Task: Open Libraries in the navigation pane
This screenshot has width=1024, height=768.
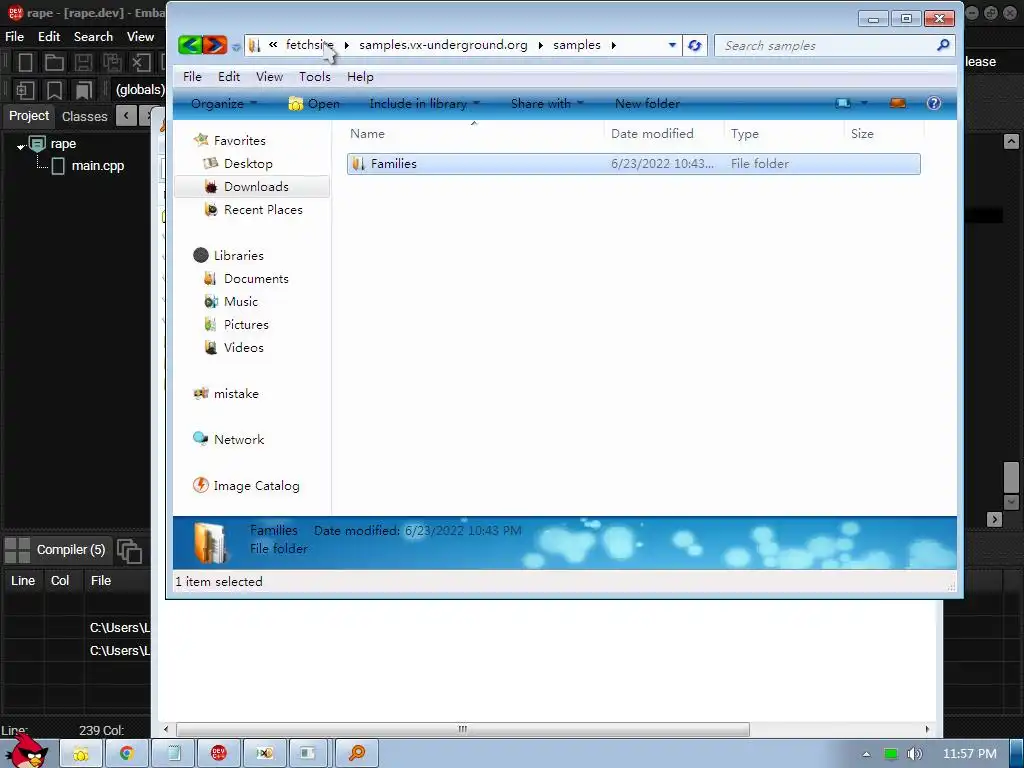Action: click(238, 255)
